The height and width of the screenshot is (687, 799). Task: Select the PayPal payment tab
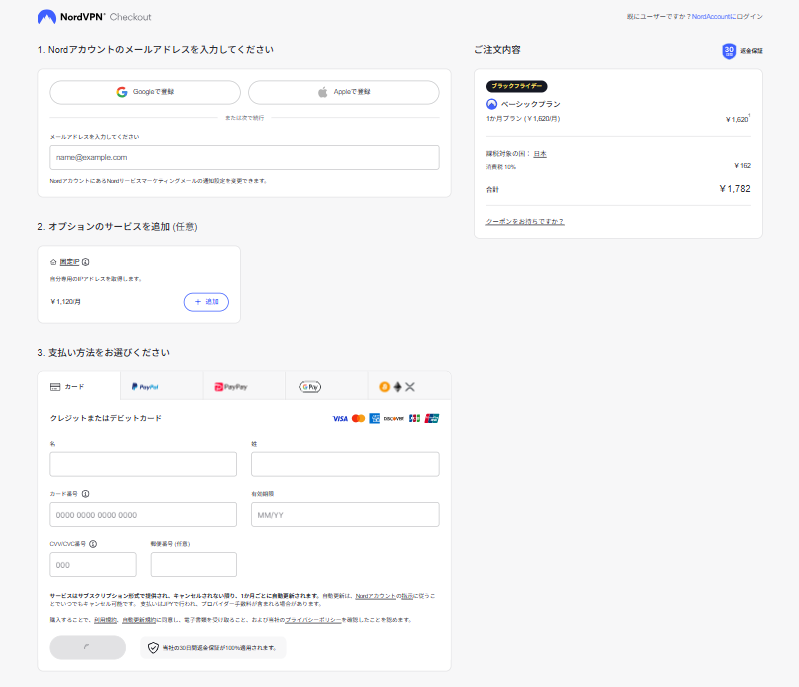[162, 387]
